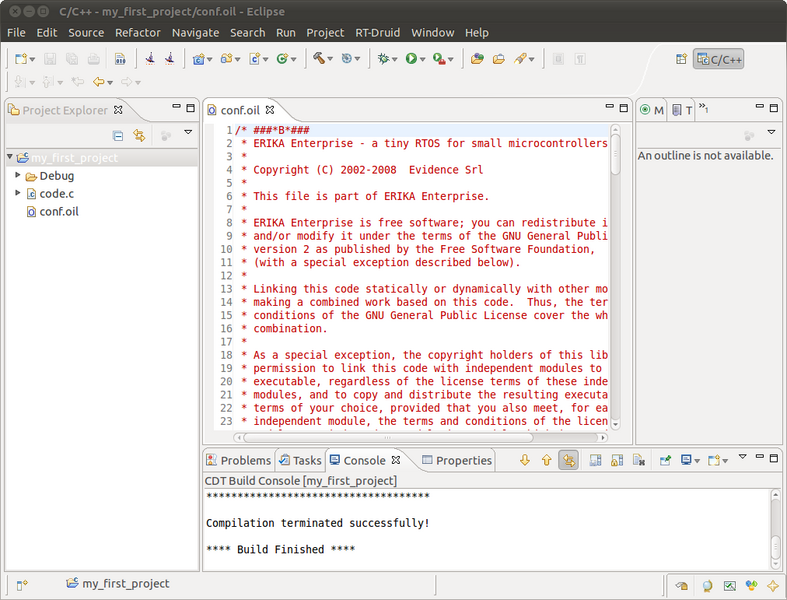Select conf.oil in Project Explorer

click(x=53, y=211)
